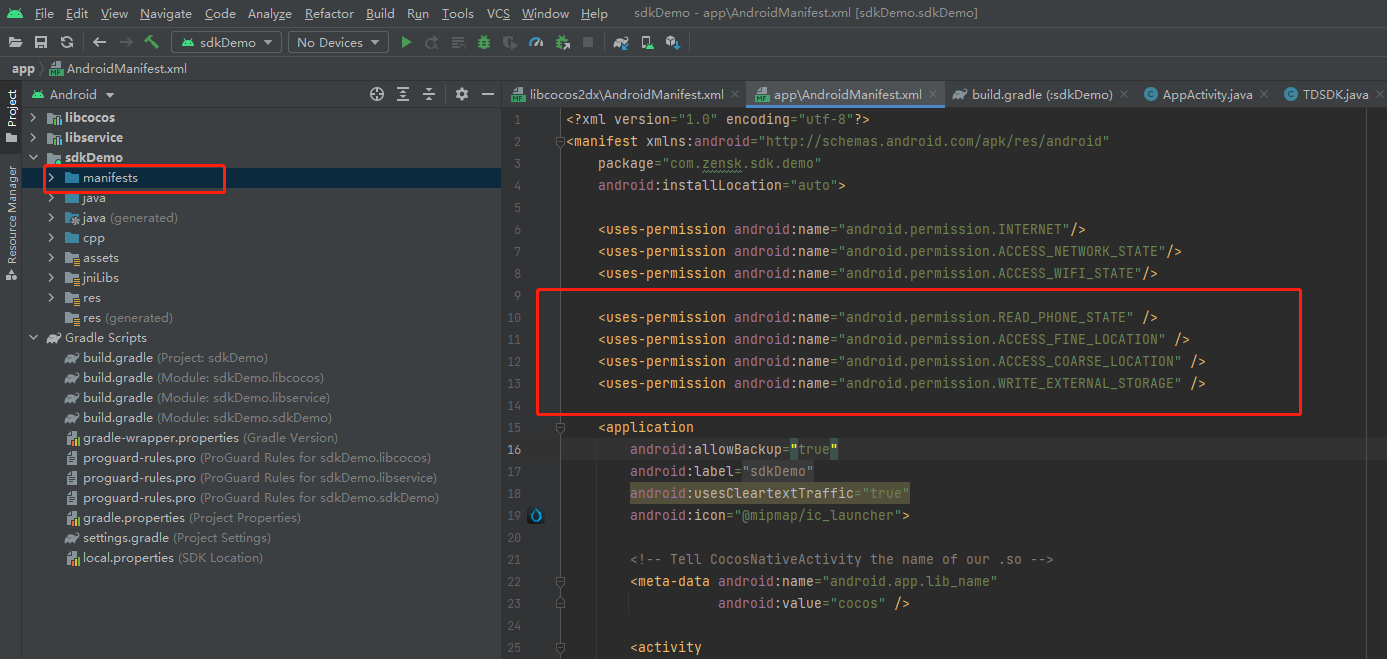Collapse the Gradle Scripts node
The width and height of the screenshot is (1387, 659).
(x=33, y=338)
